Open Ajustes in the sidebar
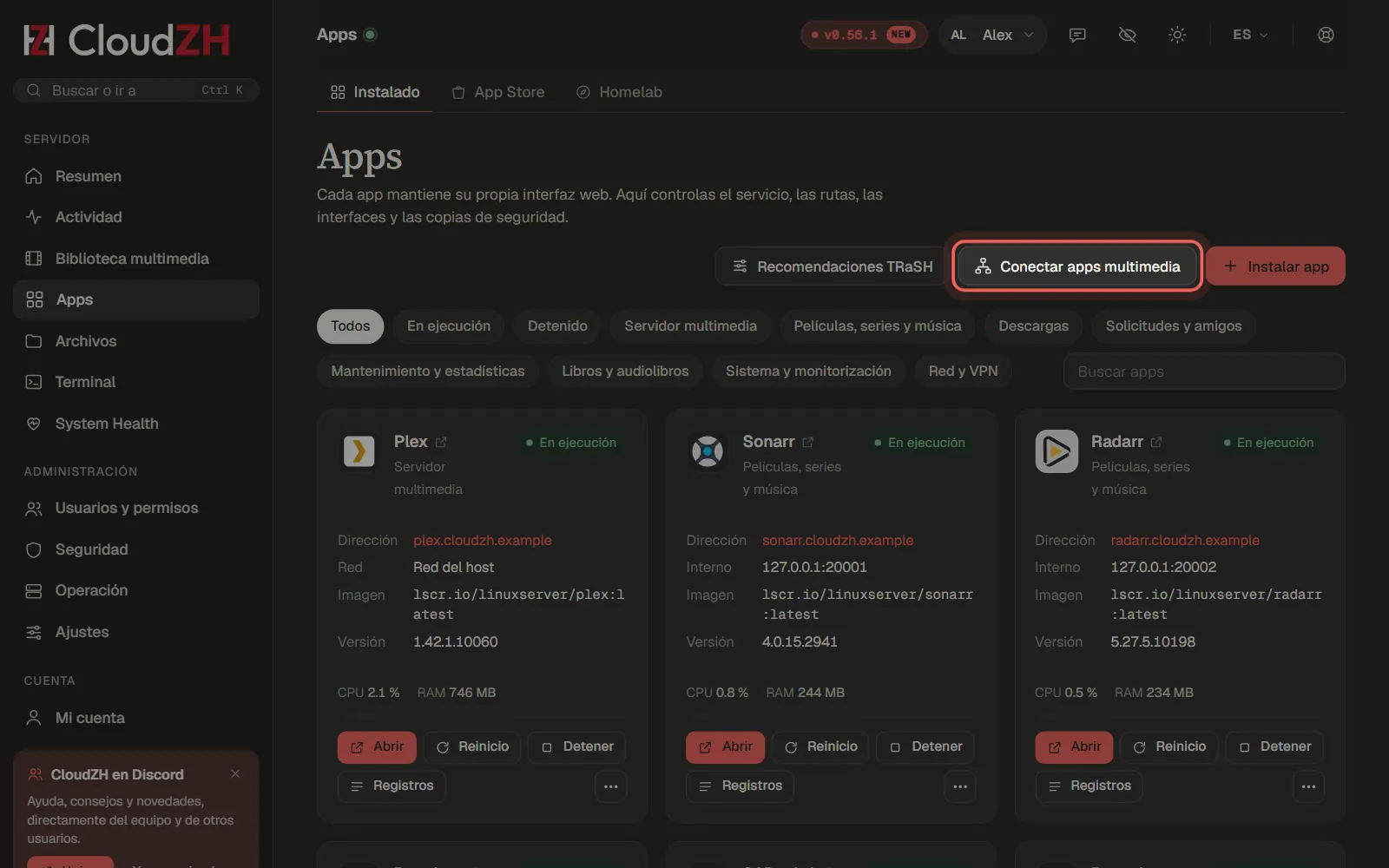The image size is (1389, 868). pyautogui.click(x=136, y=632)
